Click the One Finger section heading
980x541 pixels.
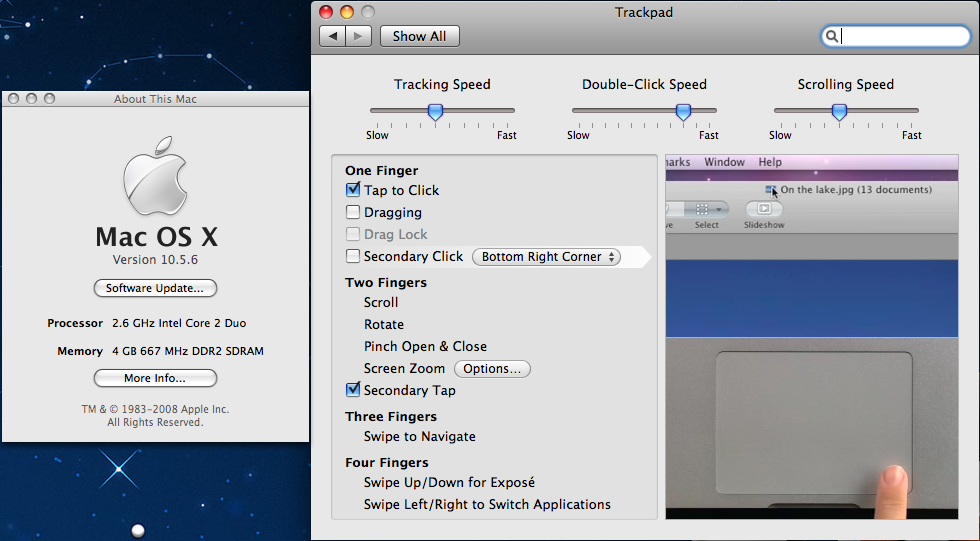(x=382, y=171)
